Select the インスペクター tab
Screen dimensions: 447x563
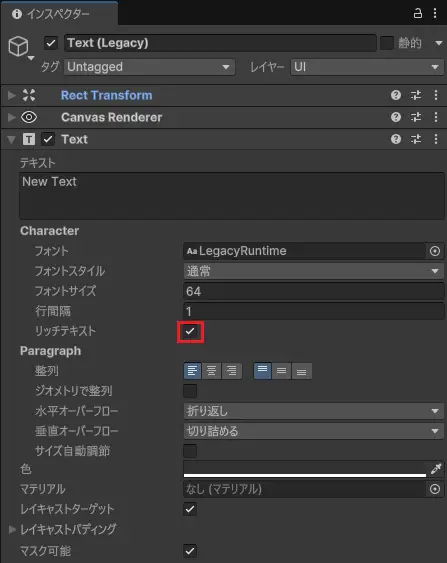(59, 14)
